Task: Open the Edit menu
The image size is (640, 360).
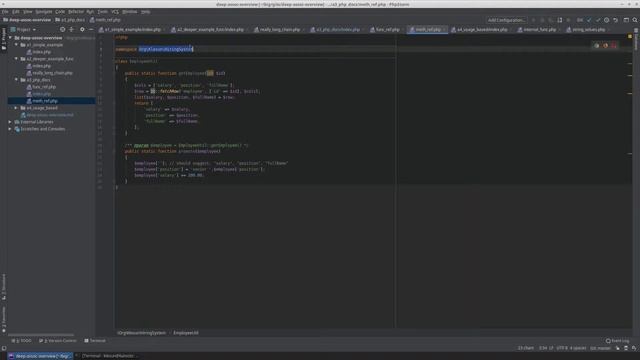Action: coord(16,11)
